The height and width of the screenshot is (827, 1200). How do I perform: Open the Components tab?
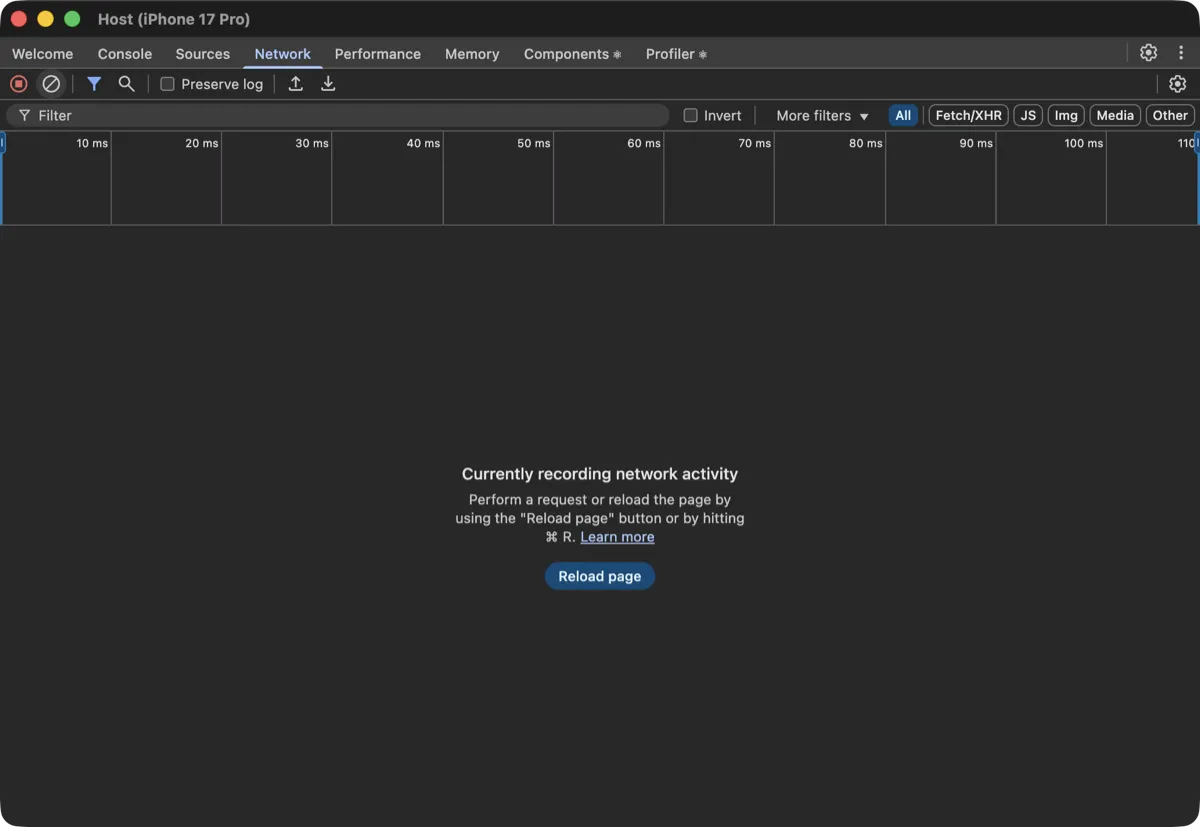click(572, 54)
